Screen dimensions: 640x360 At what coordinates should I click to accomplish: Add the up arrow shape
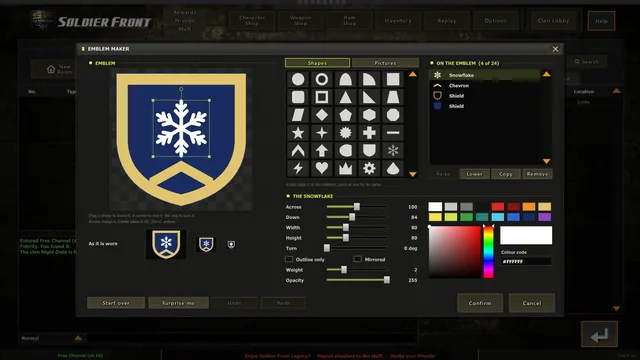coord(322,151)
